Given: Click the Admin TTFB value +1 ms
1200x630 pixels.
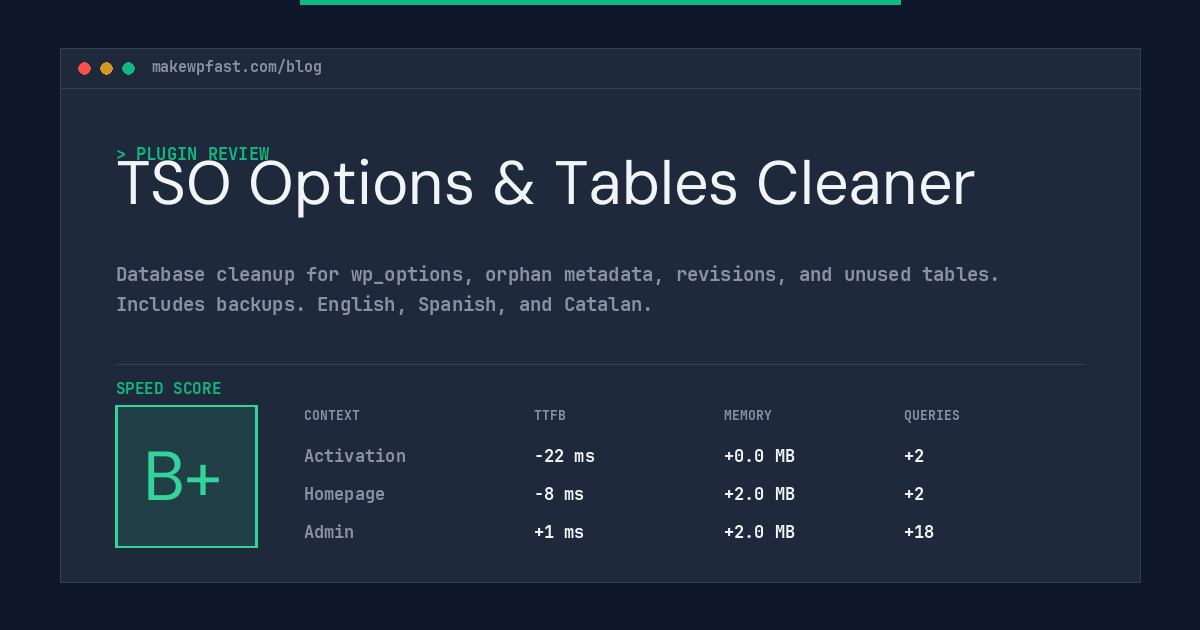Looking at the screenshot, I should tap(559, 532).
